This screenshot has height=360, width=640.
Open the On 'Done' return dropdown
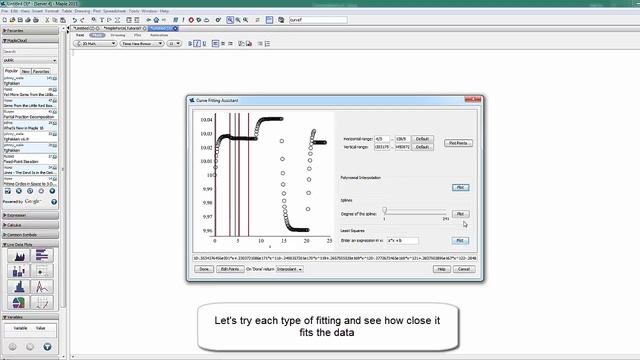[290, 269]
